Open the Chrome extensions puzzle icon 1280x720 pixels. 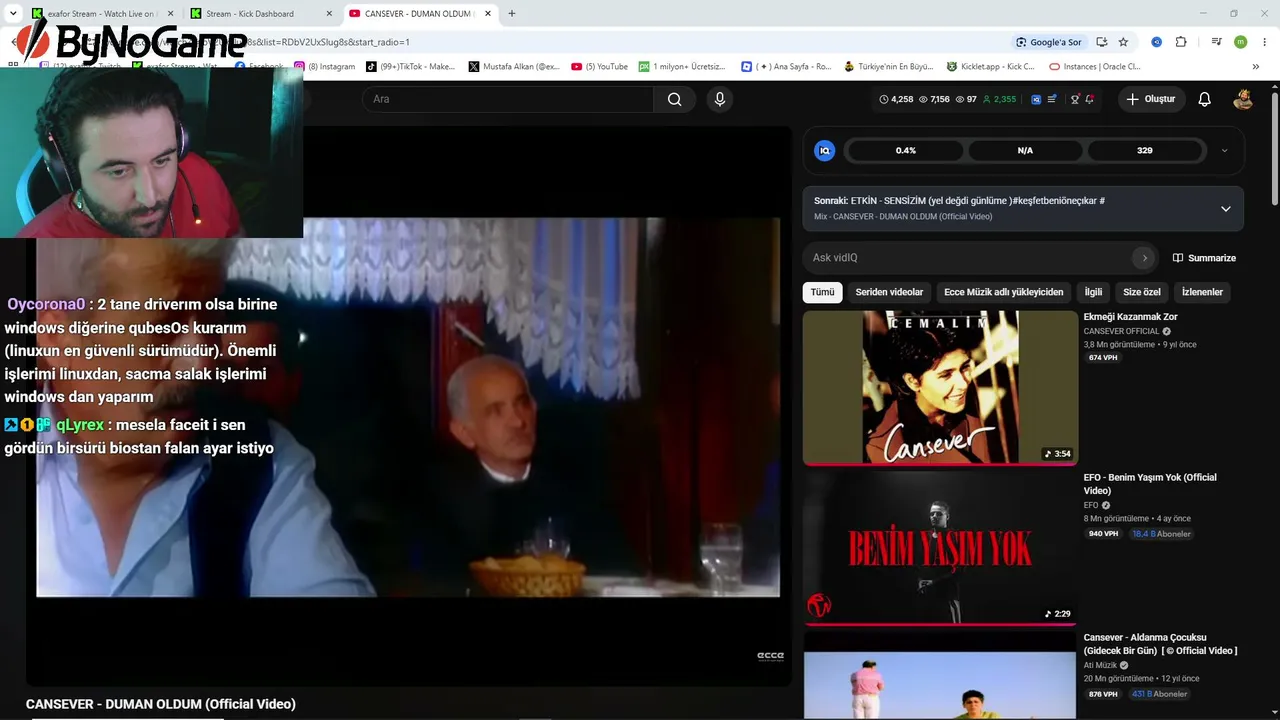click(1181, 42)
